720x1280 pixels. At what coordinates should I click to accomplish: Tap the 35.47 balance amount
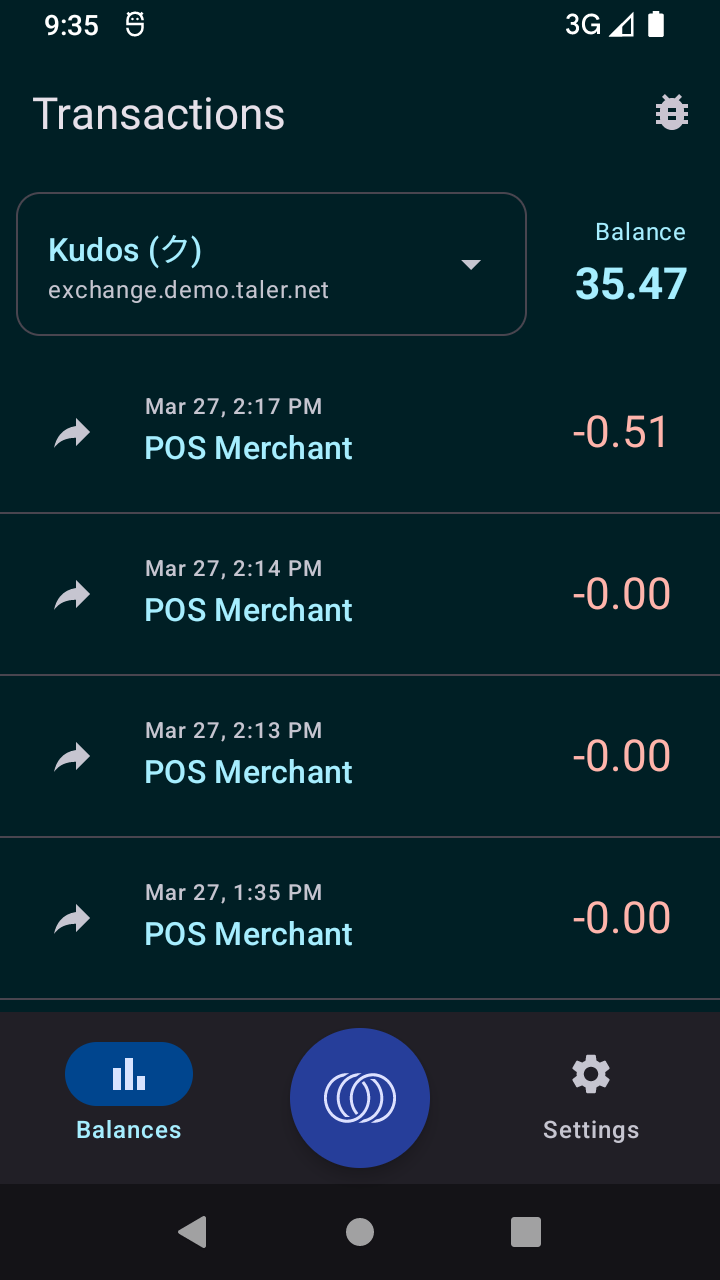631,284
